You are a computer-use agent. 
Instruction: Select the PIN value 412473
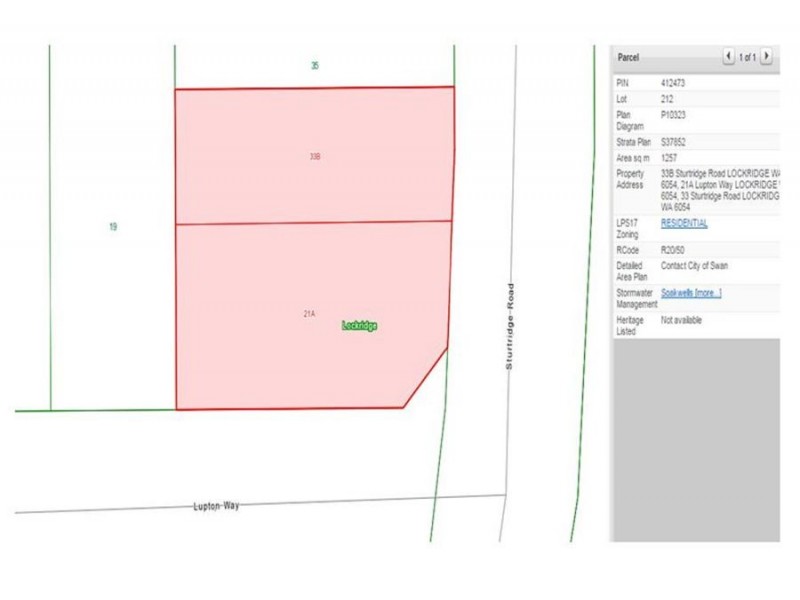[673, 82]
